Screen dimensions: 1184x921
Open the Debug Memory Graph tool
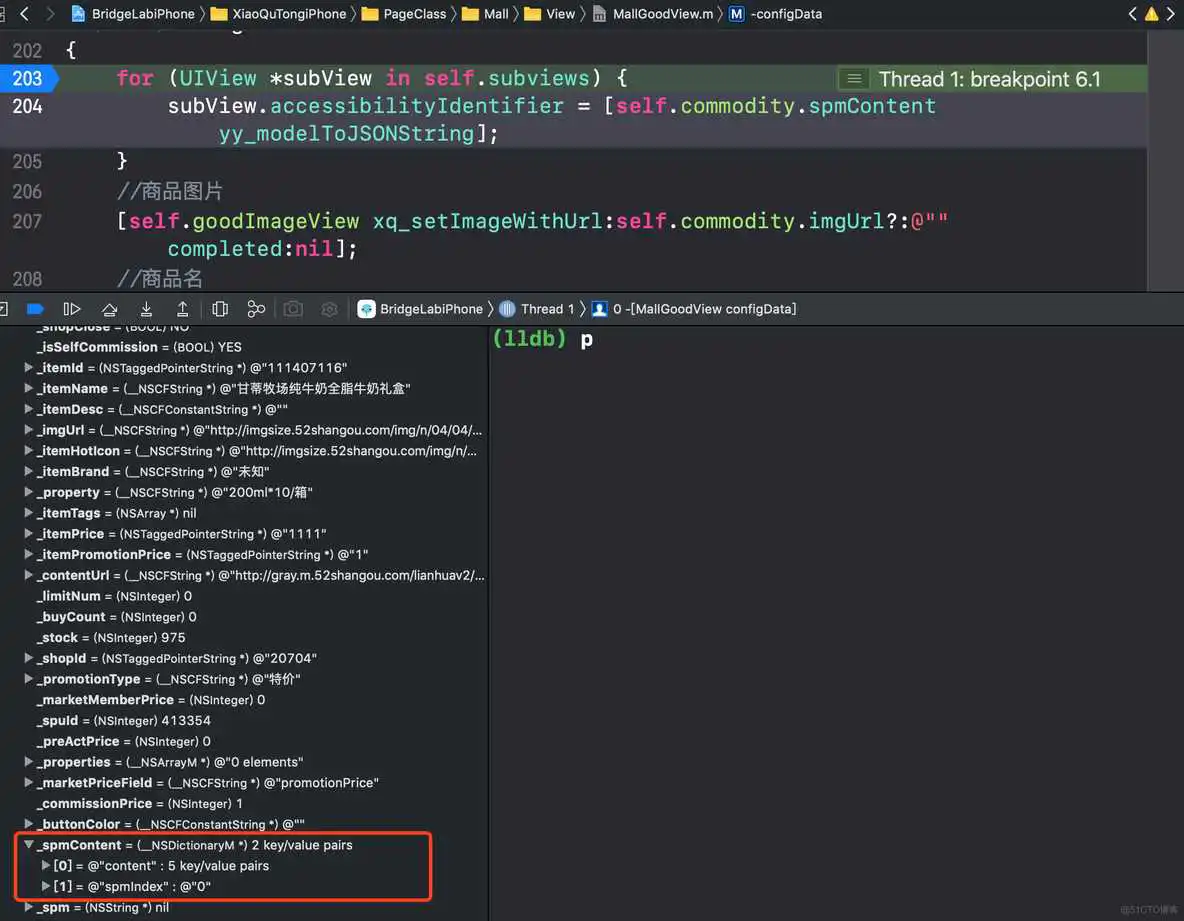(256, 309)
